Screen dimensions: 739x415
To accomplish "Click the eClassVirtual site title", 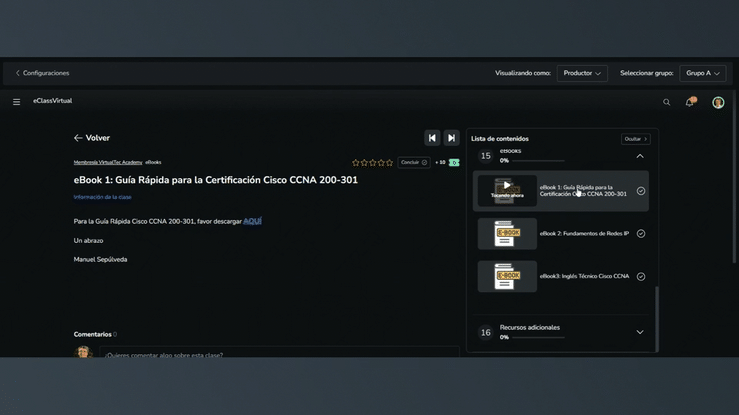I will (52, 101).
